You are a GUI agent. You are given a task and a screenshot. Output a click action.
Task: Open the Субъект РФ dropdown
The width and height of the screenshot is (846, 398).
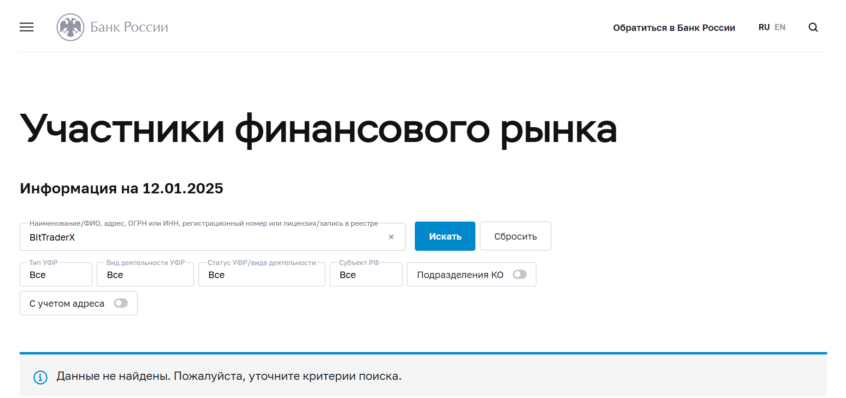(366, 275)
